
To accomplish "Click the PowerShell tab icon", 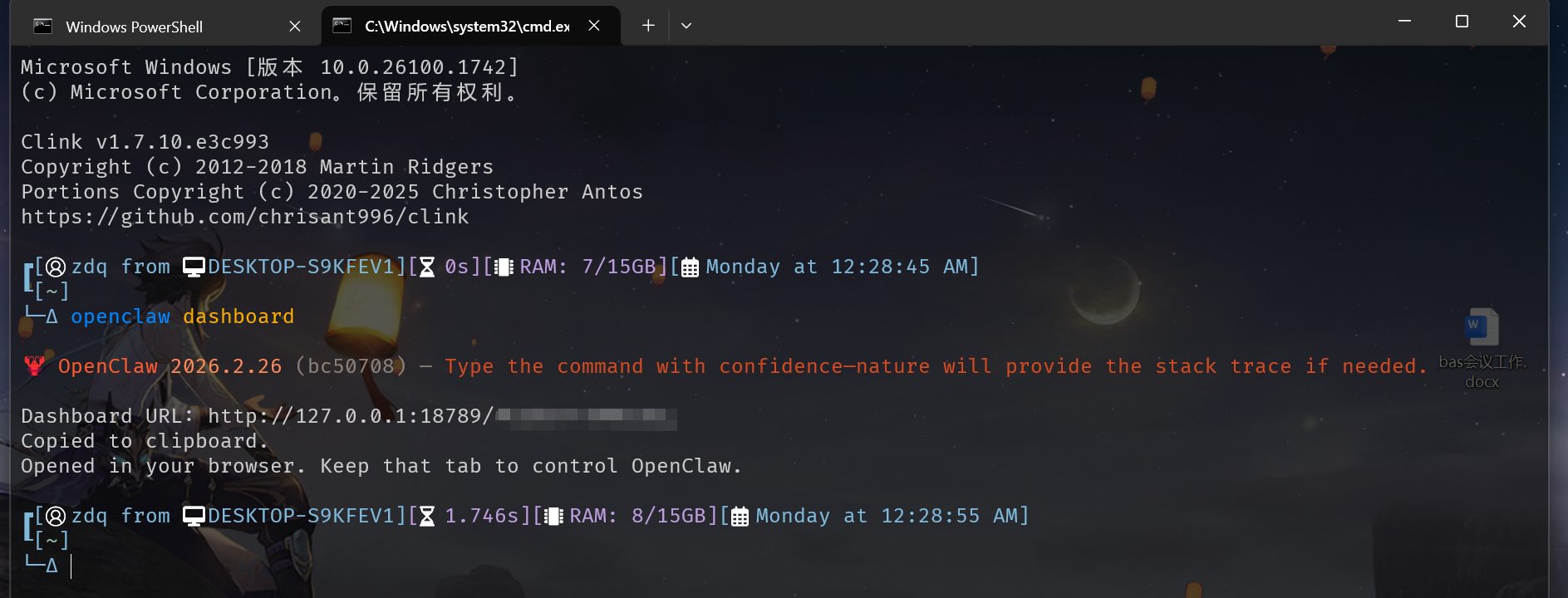I will [42, 27].
